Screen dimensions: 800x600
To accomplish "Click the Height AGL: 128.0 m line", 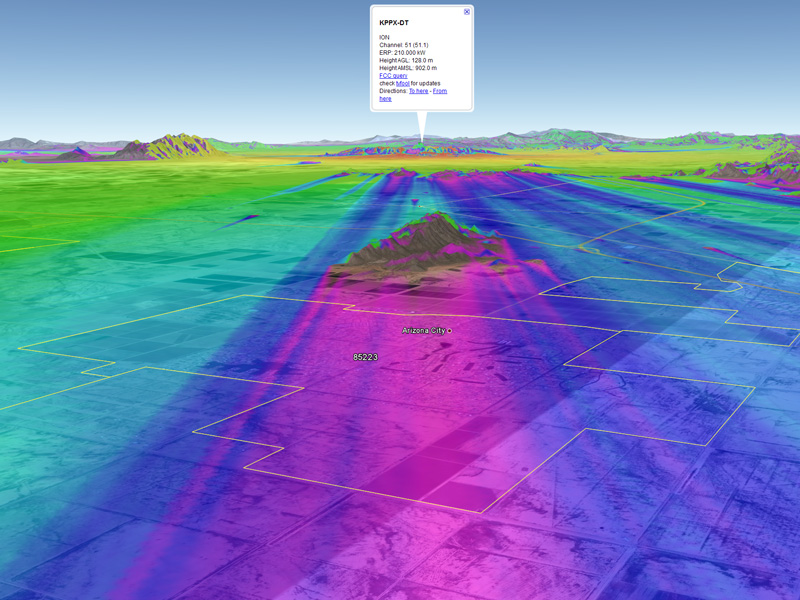I will pyautogui.click(x=405, y=60).
